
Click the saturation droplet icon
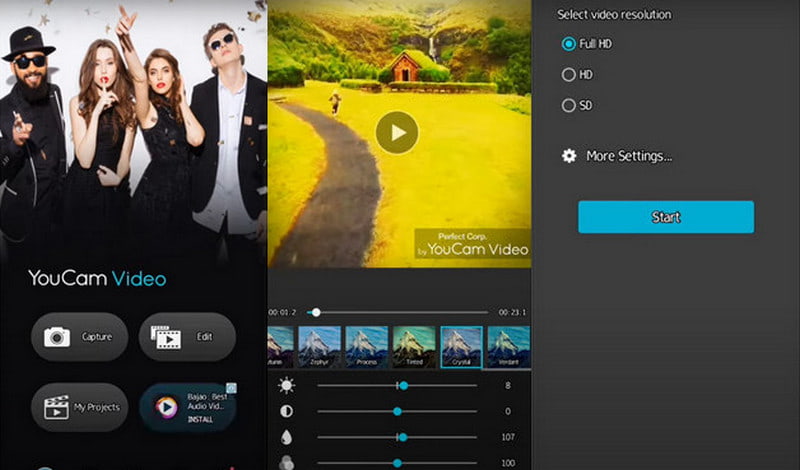286,437
